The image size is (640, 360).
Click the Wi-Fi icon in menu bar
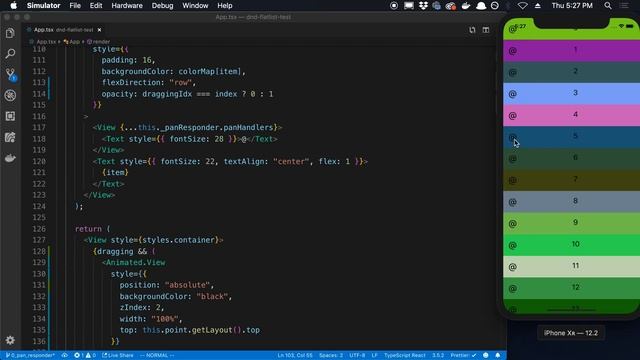pyautogui.click(x=522, y=6)
